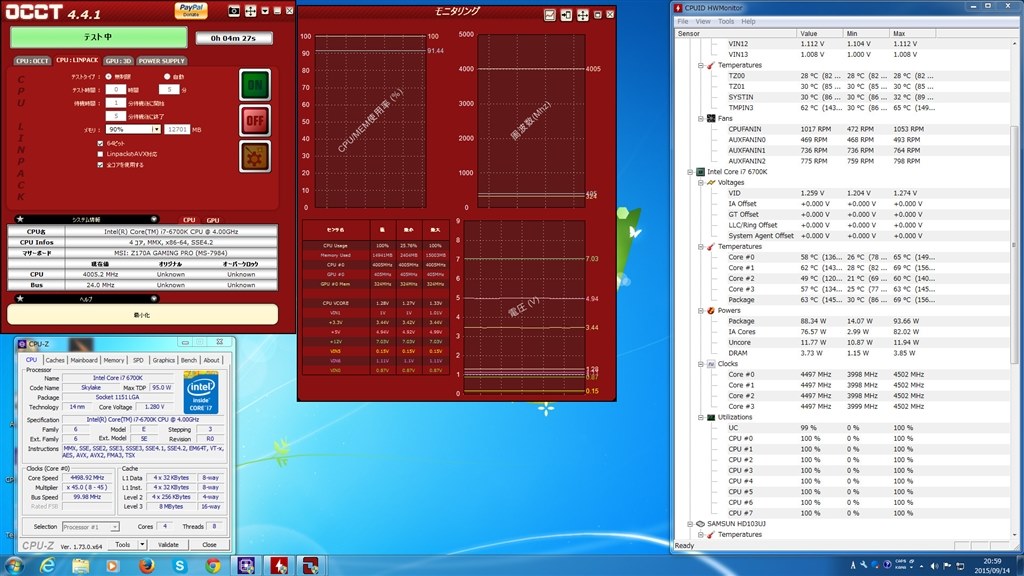Screen dimensions: 1024x576
Task: Collapse the Utilizations node in HWMonitor
Action: click(x=701, y=417)
